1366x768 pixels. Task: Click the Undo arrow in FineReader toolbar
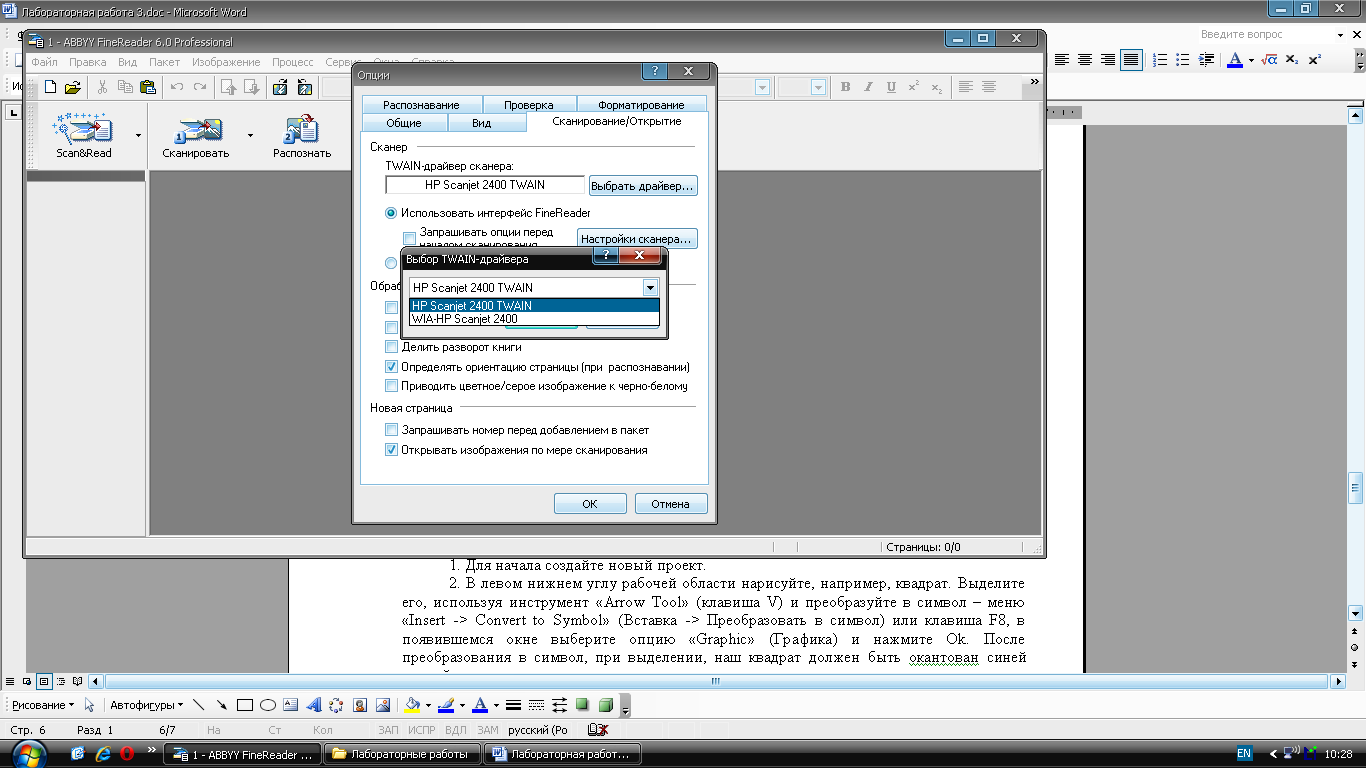click(x=177, y=87)
